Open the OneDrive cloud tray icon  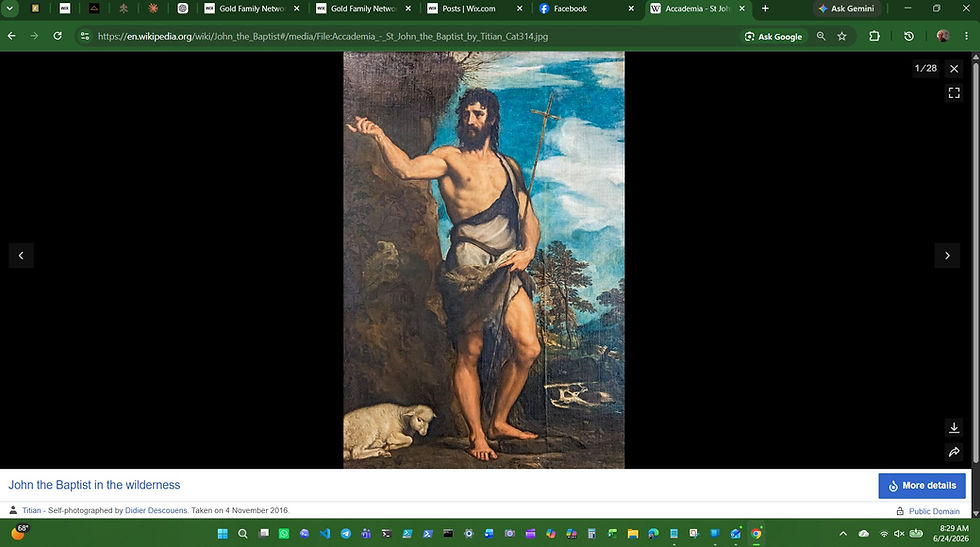(864, 534)
